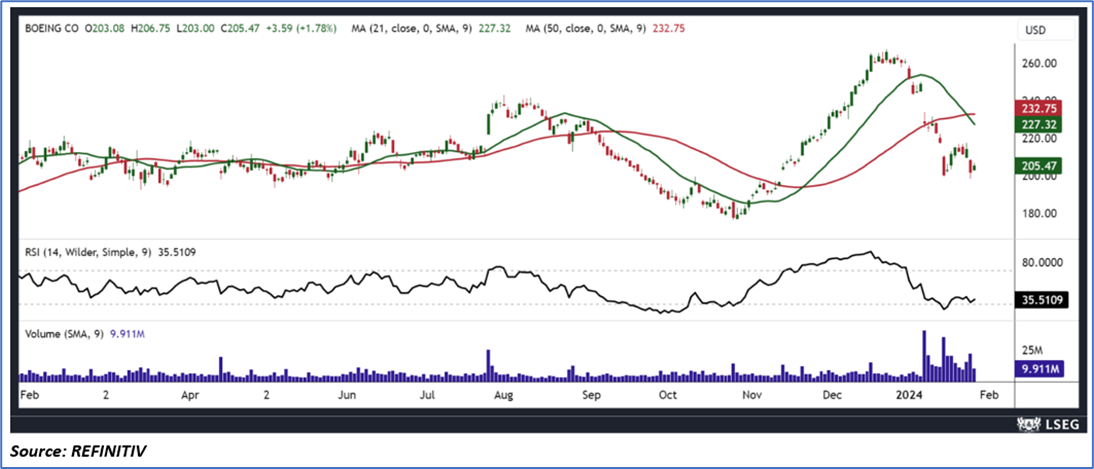The height and width of the screenshot is (469, 1094).
Task: Click the Oct label on time axis
Action: point(668,395)
